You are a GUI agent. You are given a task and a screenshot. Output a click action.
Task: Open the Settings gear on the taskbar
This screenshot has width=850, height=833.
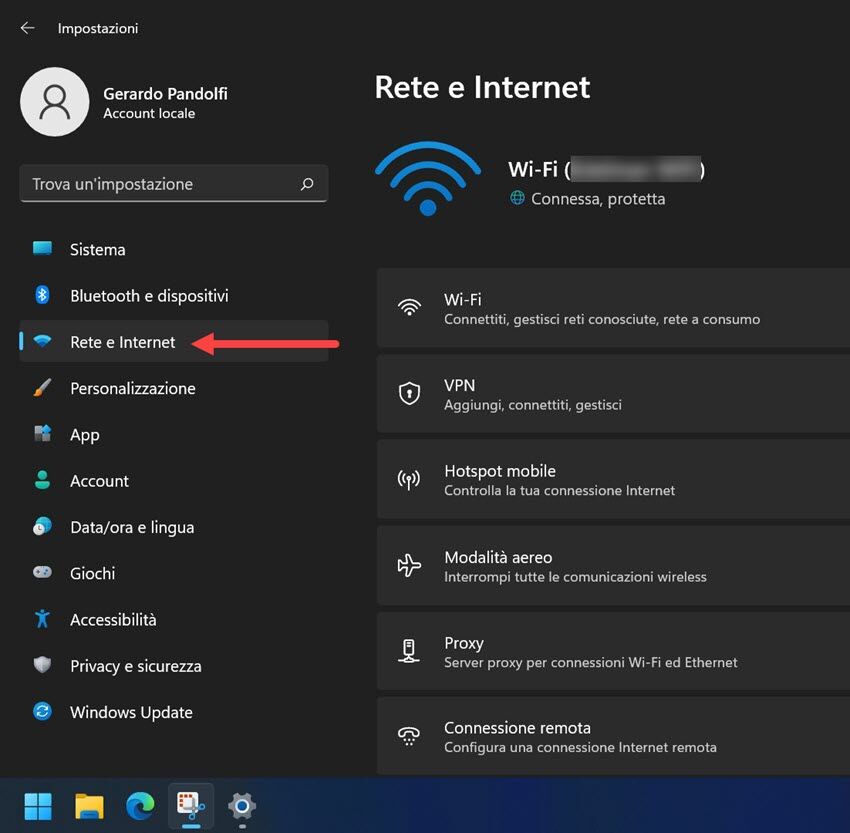[240, 804]
